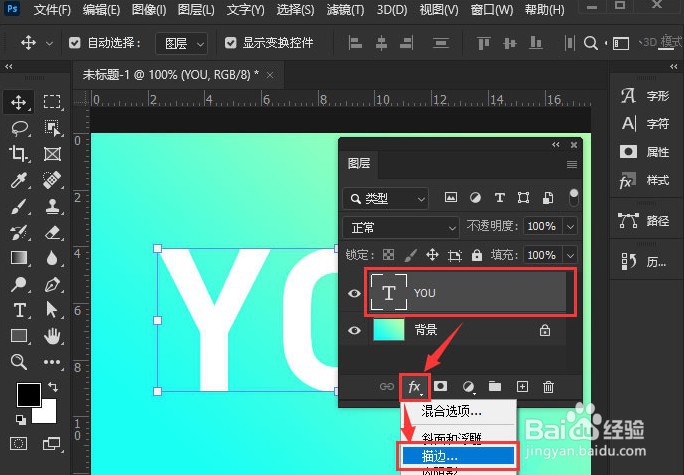
Task: Switch to the 图层 panel tab
Action: click(x=359, y=164)
